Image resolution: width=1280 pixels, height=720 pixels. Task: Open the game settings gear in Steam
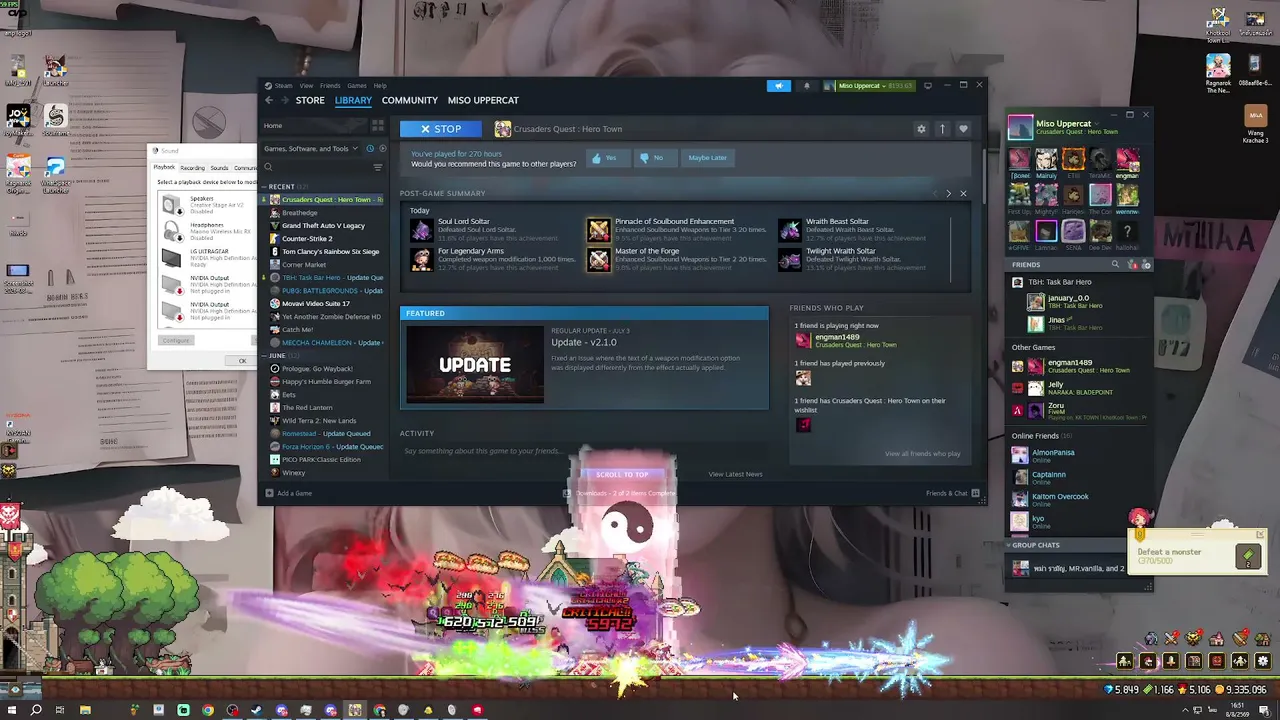point(921,129)
